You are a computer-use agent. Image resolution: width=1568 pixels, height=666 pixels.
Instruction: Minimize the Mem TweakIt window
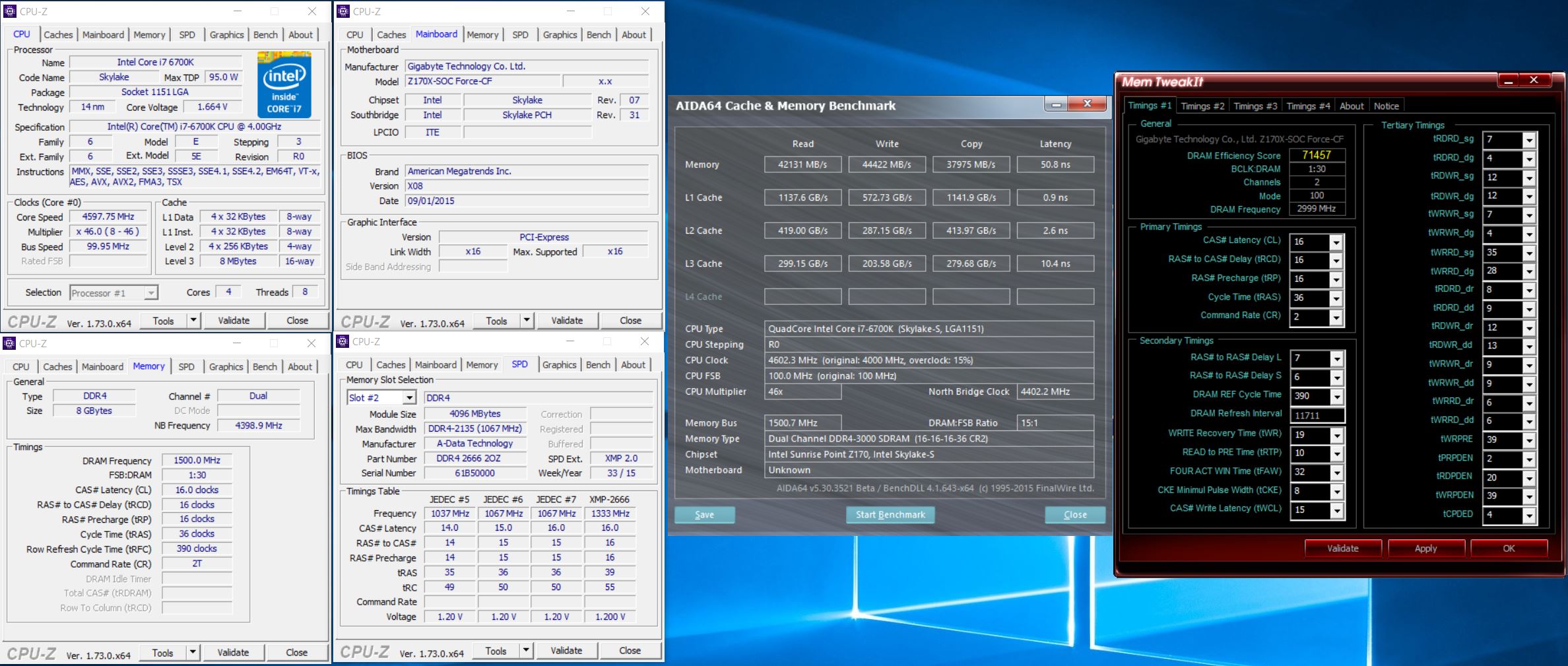pyautogui.click(x=1508, y=81)
